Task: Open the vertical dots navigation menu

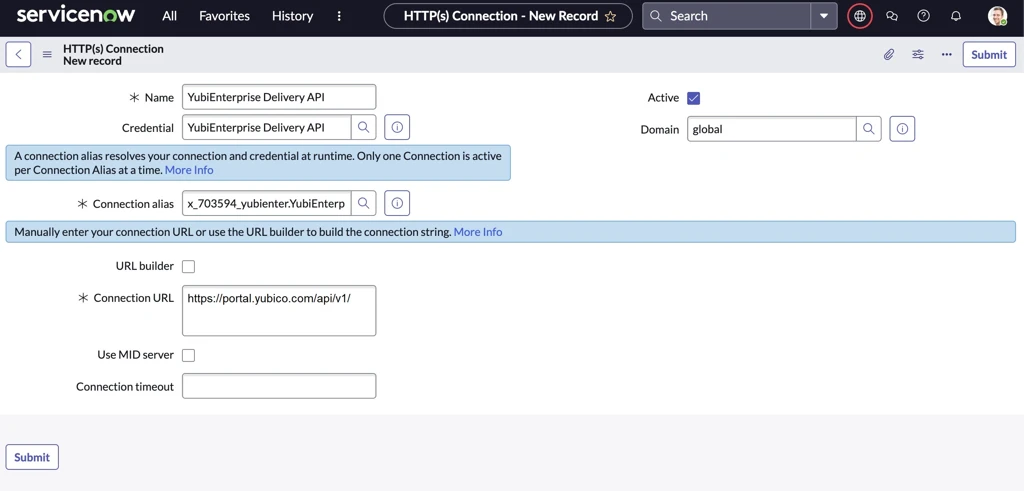Action: pos(339,16)
